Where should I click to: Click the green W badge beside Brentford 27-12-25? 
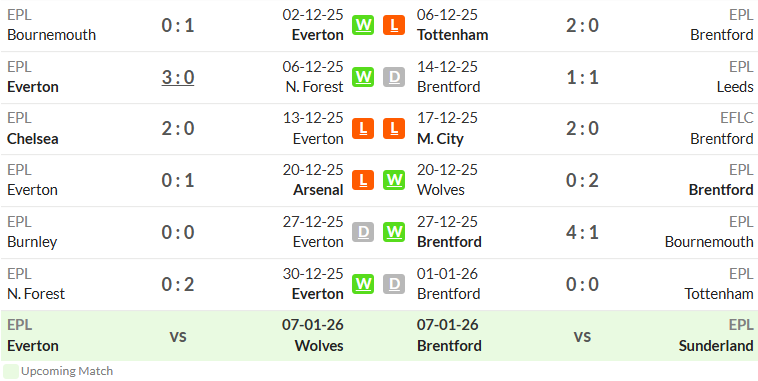[394, 232]
